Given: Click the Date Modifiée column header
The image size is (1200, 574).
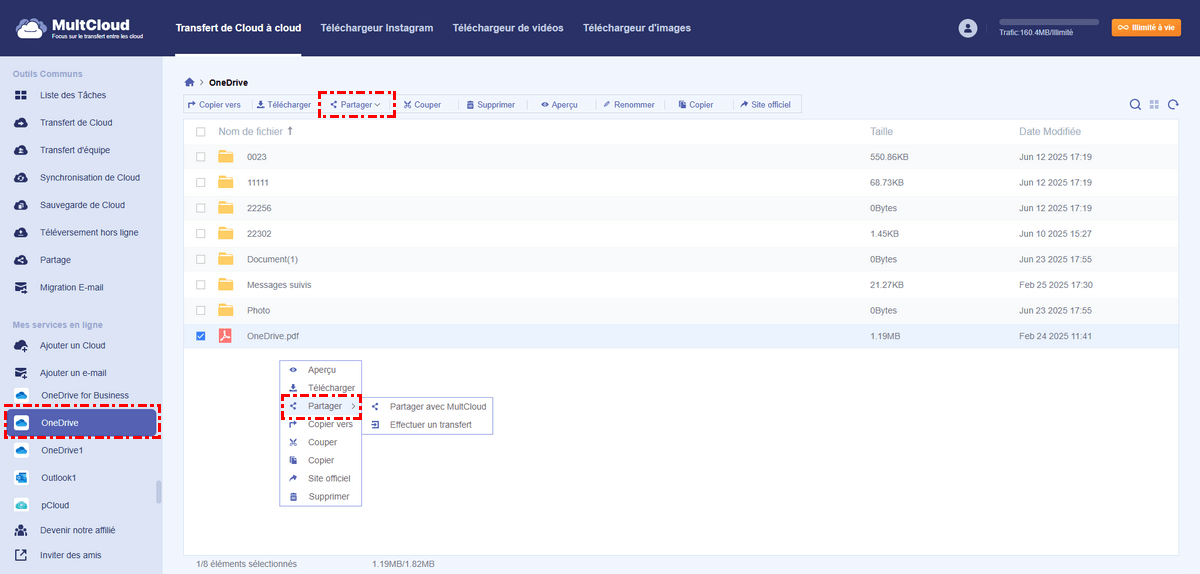Looking at the screenshot, I should tap(1049, 132).
